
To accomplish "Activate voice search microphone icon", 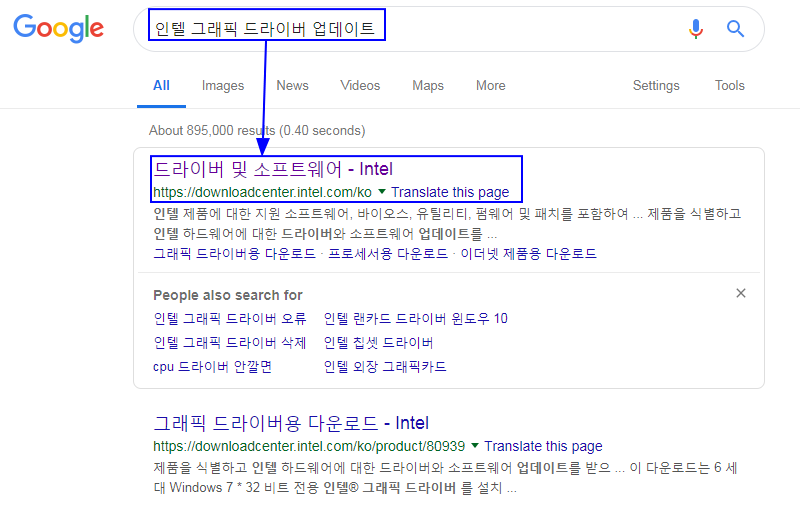I will pyautogui.click(x=695, y=29).
